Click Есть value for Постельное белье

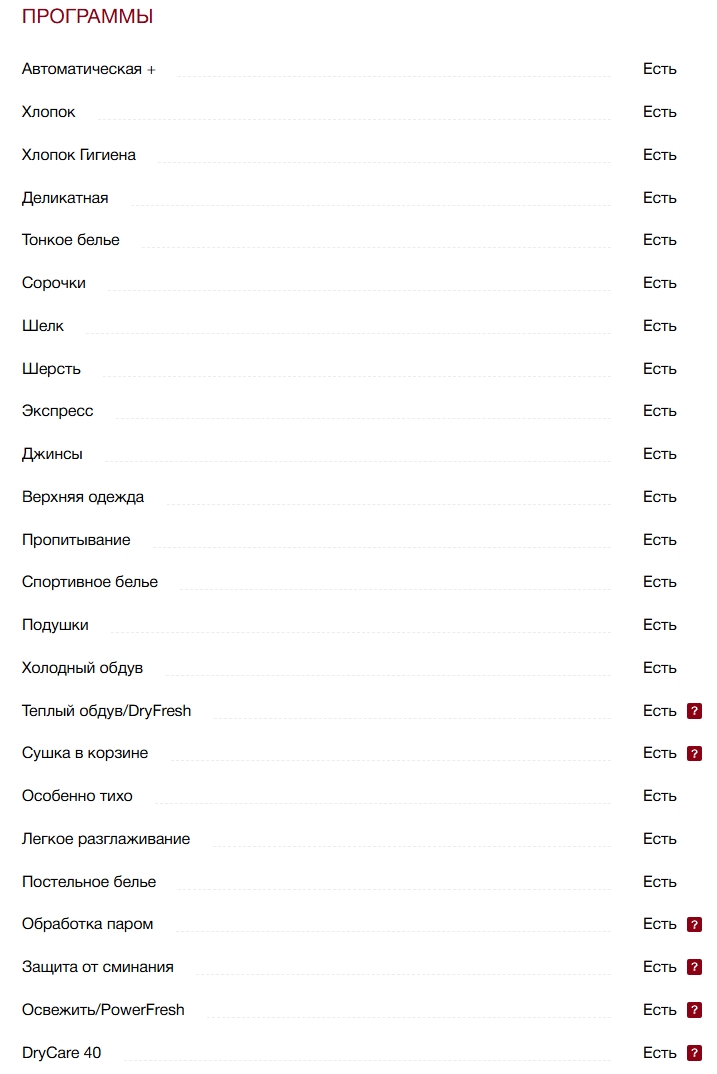660,882
